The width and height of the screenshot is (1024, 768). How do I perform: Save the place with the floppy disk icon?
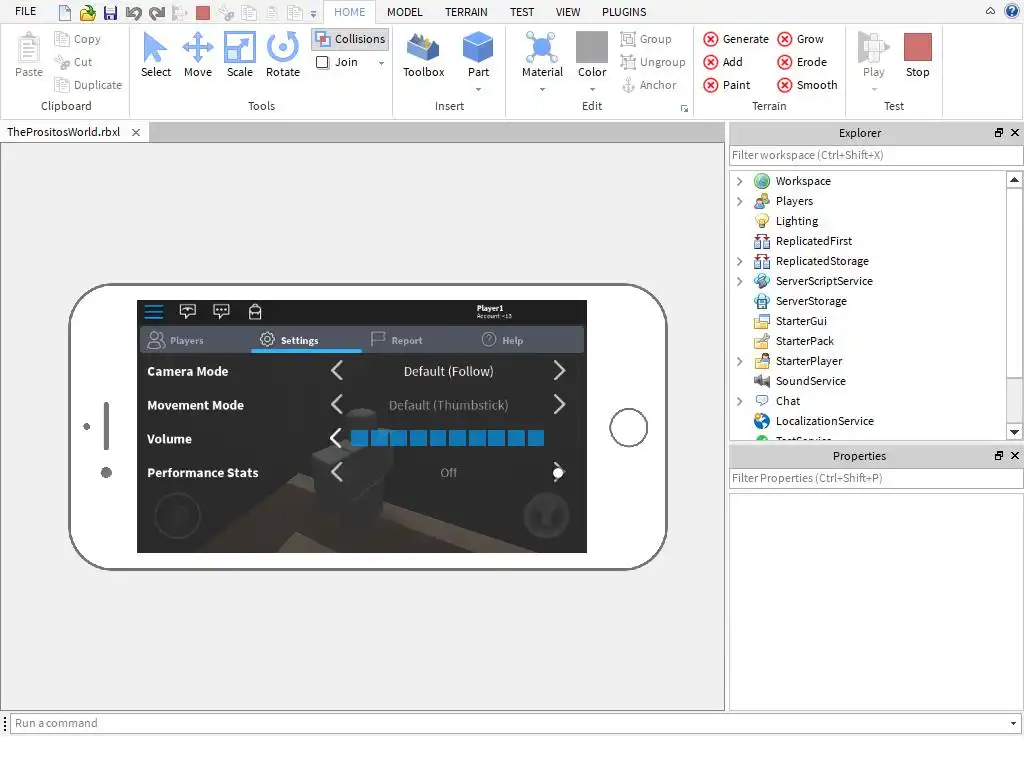pos(110,12)
